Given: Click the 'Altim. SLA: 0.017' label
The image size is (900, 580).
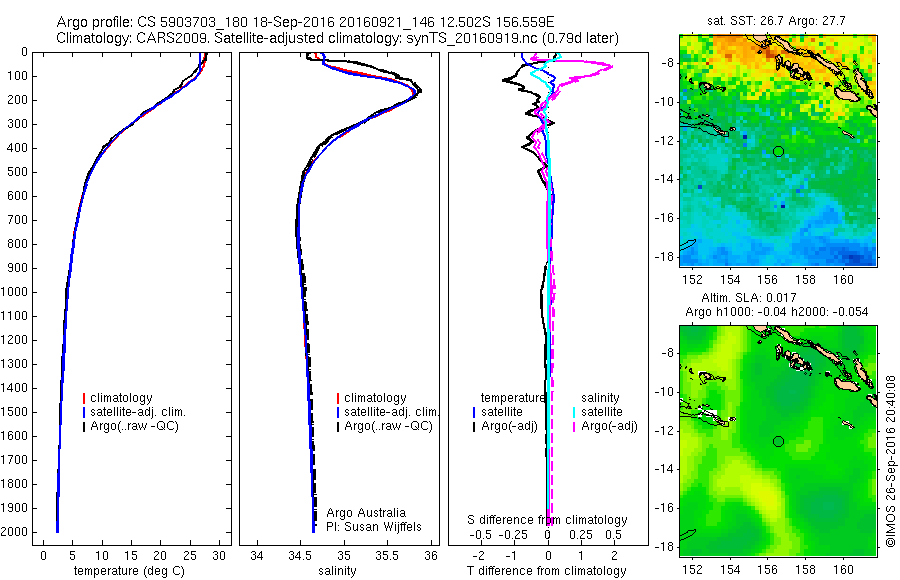Looking at the screenshot, I should tap(749, 297).
